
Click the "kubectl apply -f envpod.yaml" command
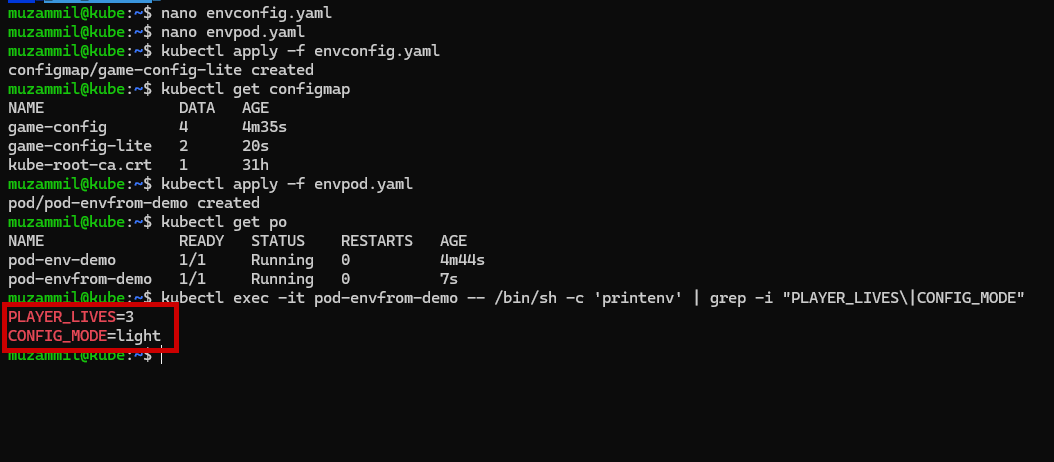pos(287,184)
